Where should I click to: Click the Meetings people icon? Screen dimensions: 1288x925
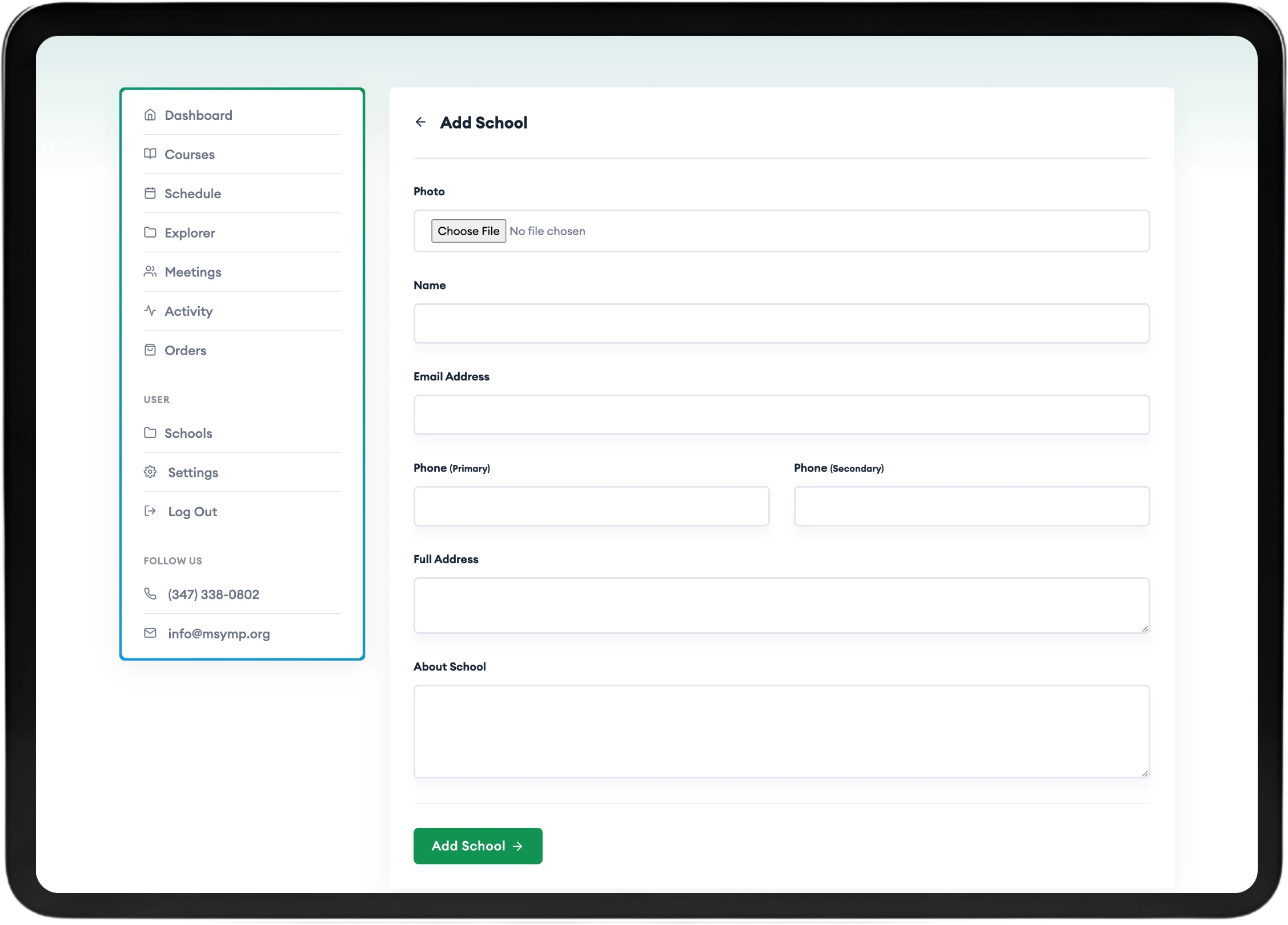[150, 272]
